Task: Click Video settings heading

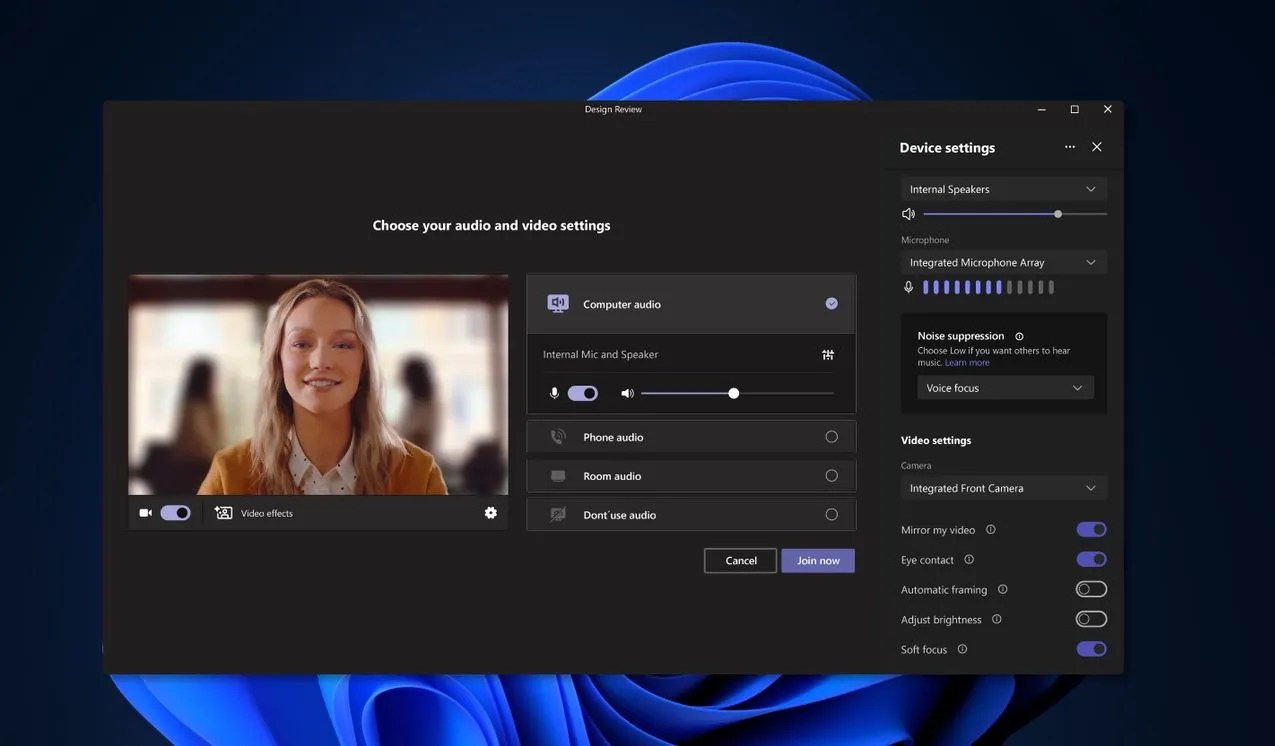Action: 936,441
